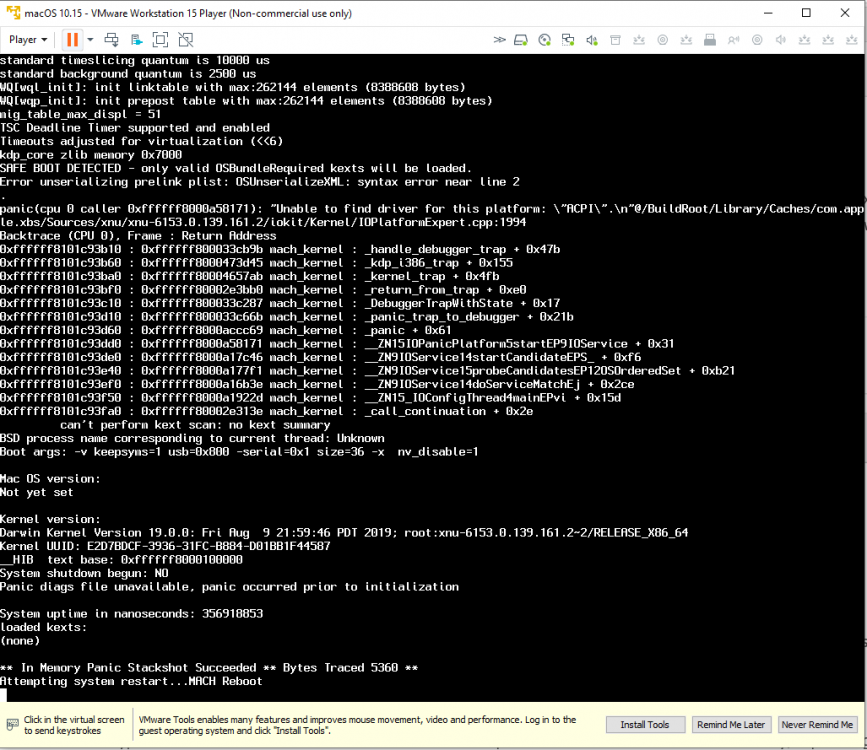Click '_DebuggerTrapWithState + 0x17' text
Screen dimensions: 867x750
(462, 303)
